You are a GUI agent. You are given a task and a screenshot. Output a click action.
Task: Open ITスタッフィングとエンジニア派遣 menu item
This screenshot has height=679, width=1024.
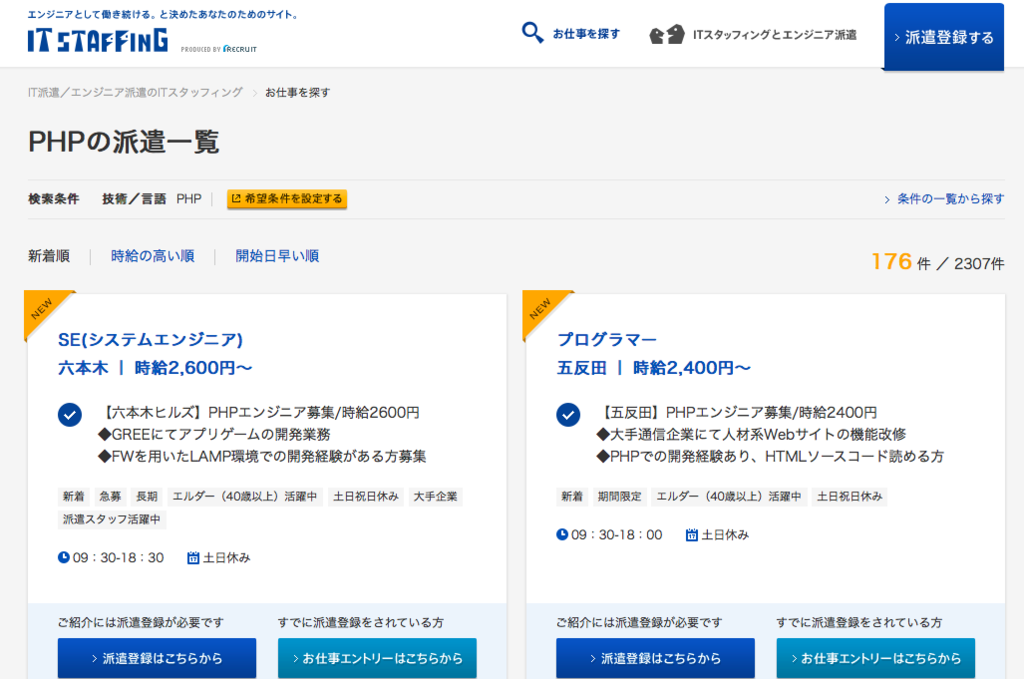click(775, 35)
